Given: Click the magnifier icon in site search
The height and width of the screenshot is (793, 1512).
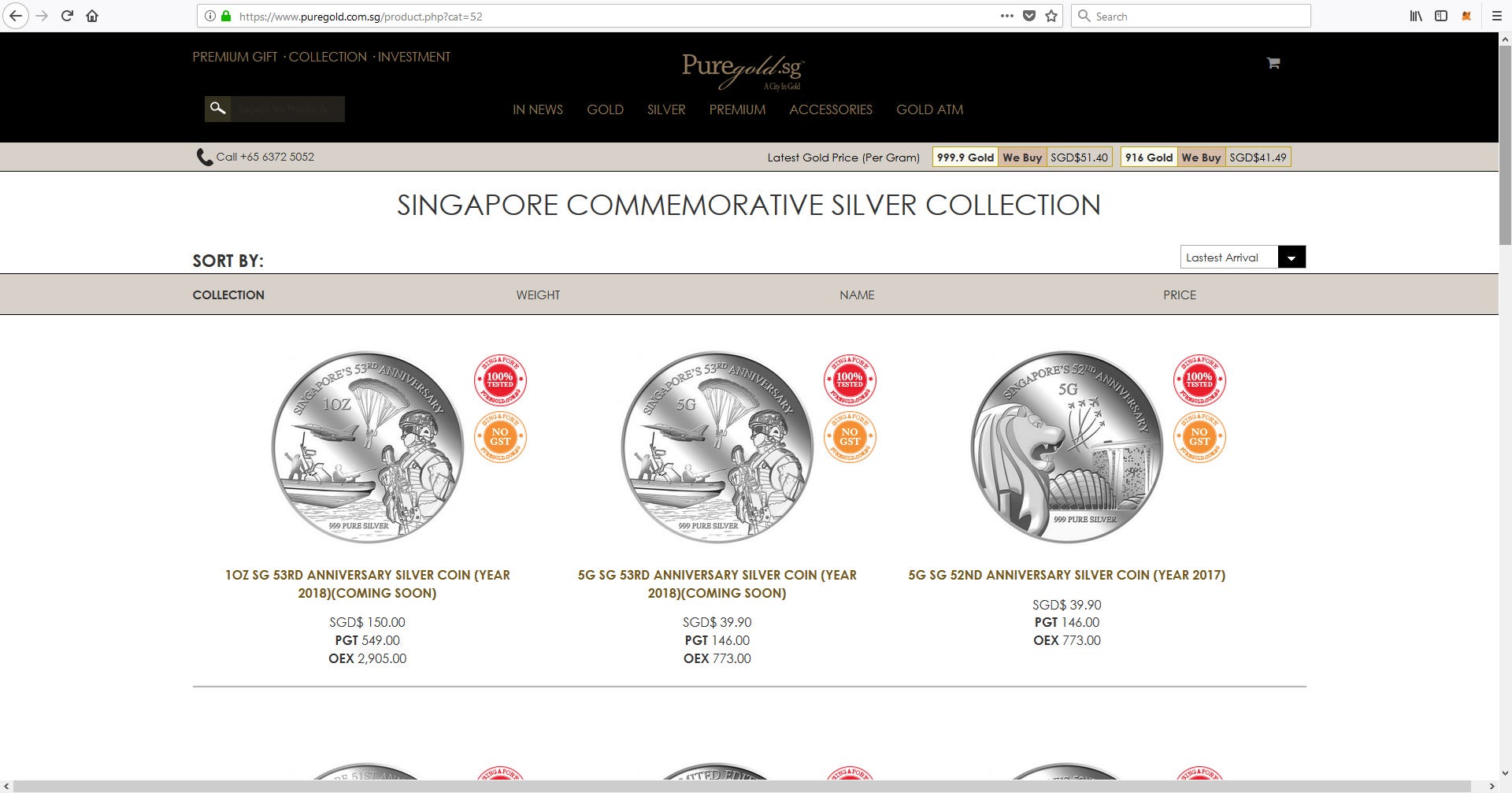Looking at the screenshot, I should pyautogui.click(x=218, y=109).
